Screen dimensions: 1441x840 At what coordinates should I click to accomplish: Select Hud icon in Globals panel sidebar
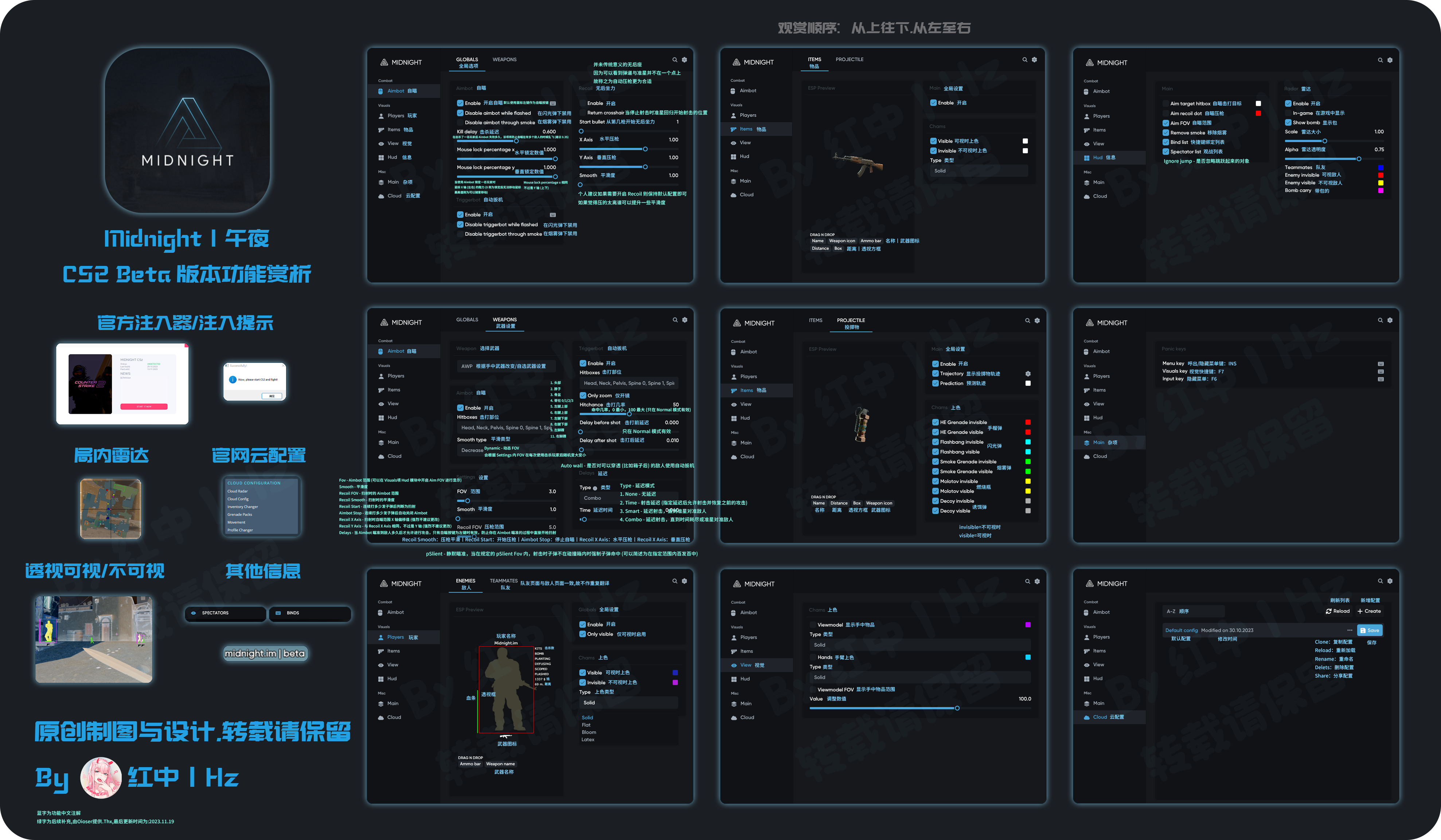tap(382, 158)
